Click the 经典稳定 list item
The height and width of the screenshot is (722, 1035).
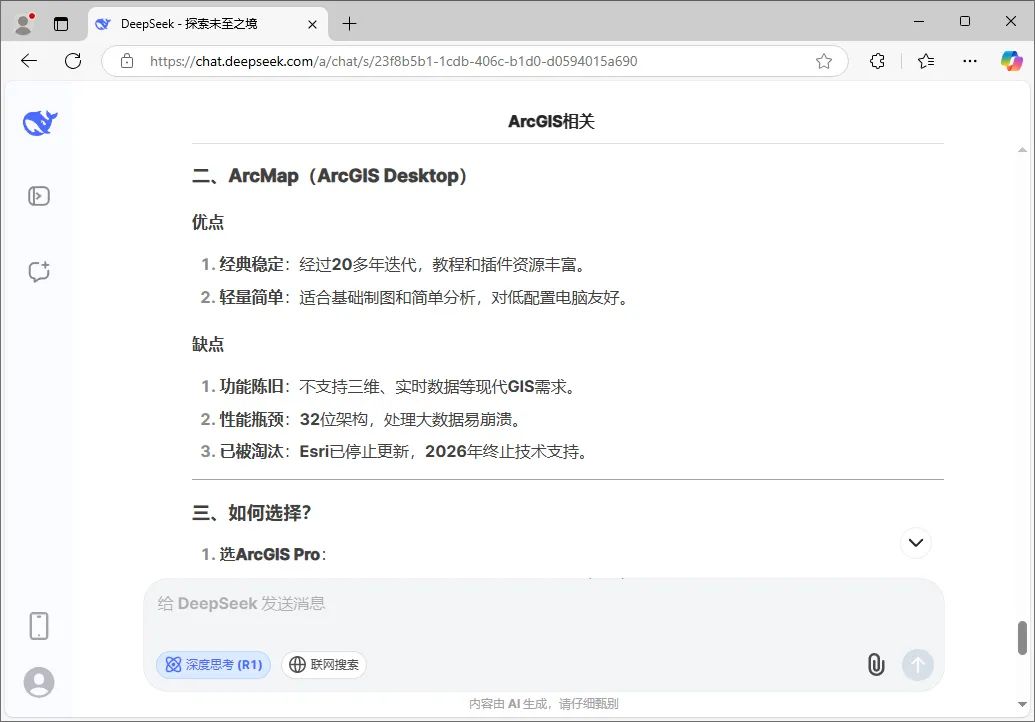[x=393, y=265]
